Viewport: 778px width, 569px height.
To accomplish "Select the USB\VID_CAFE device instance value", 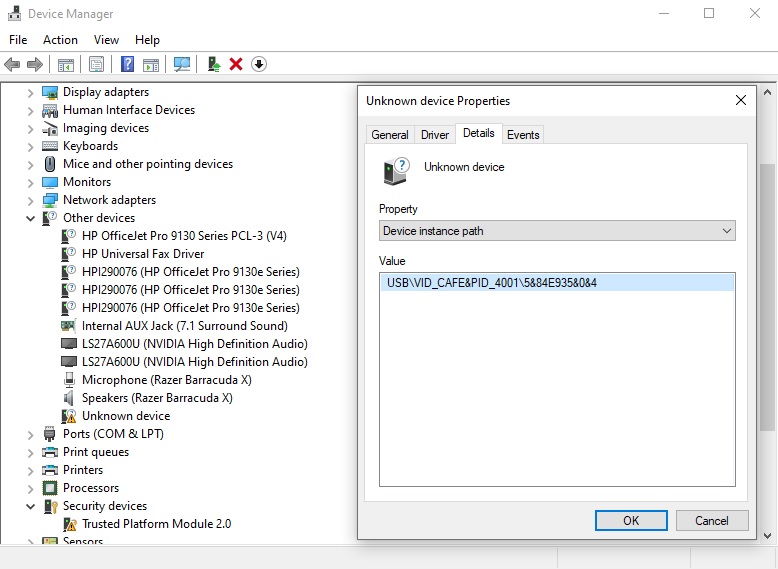I will pyautogui.click(x=557, y=283).
